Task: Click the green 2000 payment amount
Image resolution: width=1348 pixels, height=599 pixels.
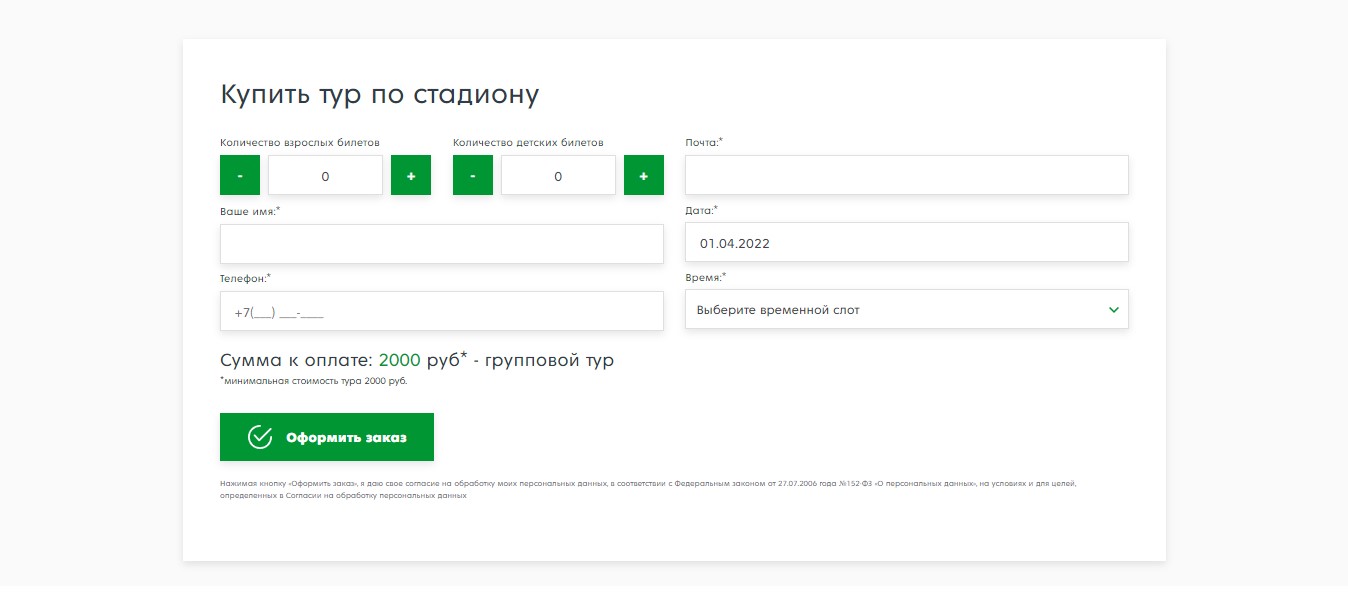Action: pos(399,361)
